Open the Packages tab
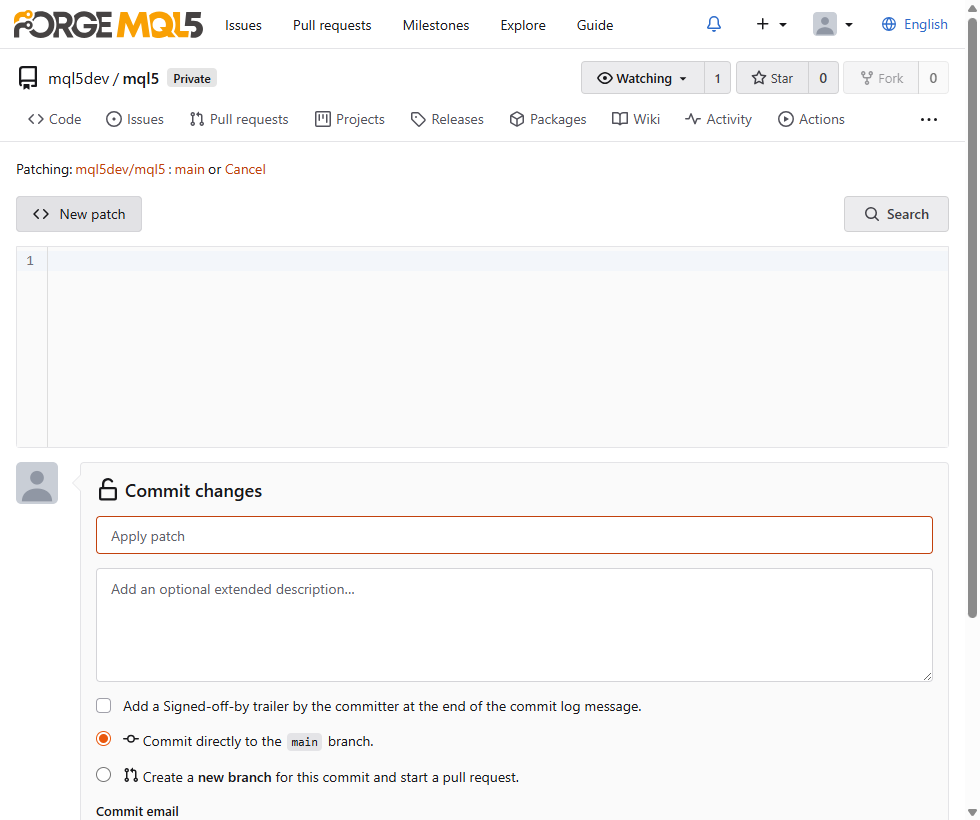Image resolution: width=980 pixels, height=820 pixels. (548, 119)
